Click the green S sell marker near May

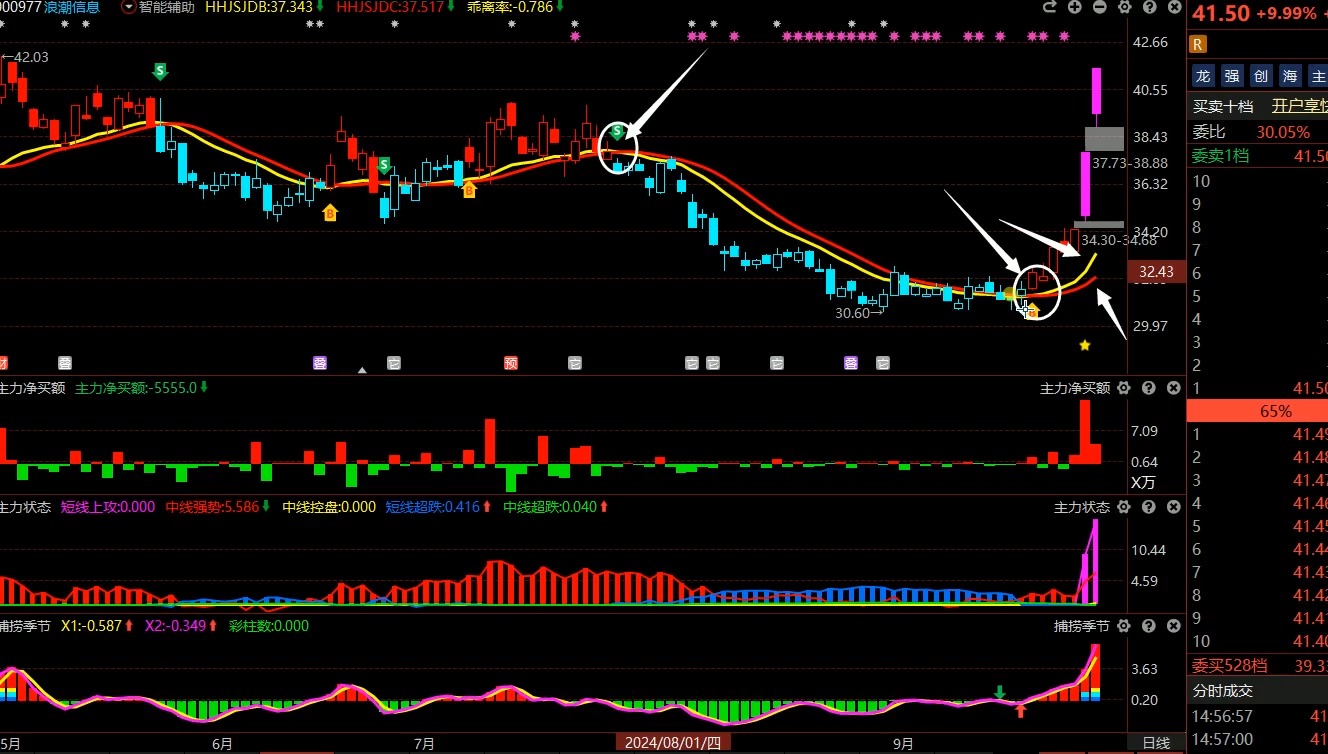(160, 71)
